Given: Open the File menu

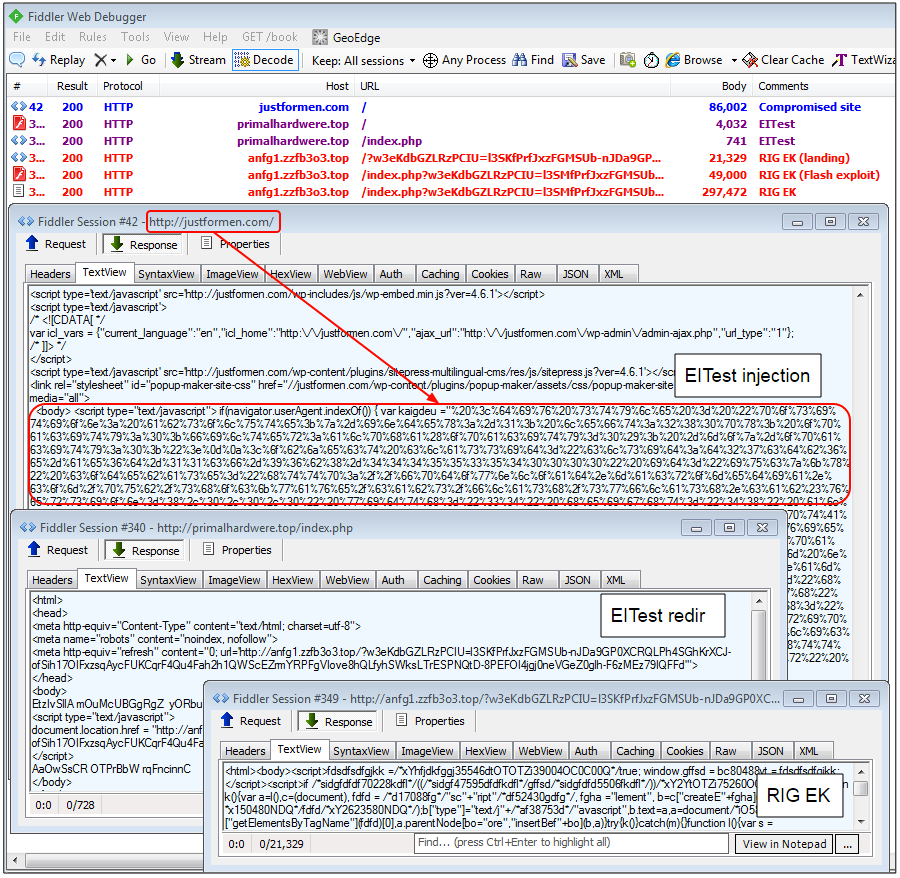Looking at the screenshot, I should (22, 37).
